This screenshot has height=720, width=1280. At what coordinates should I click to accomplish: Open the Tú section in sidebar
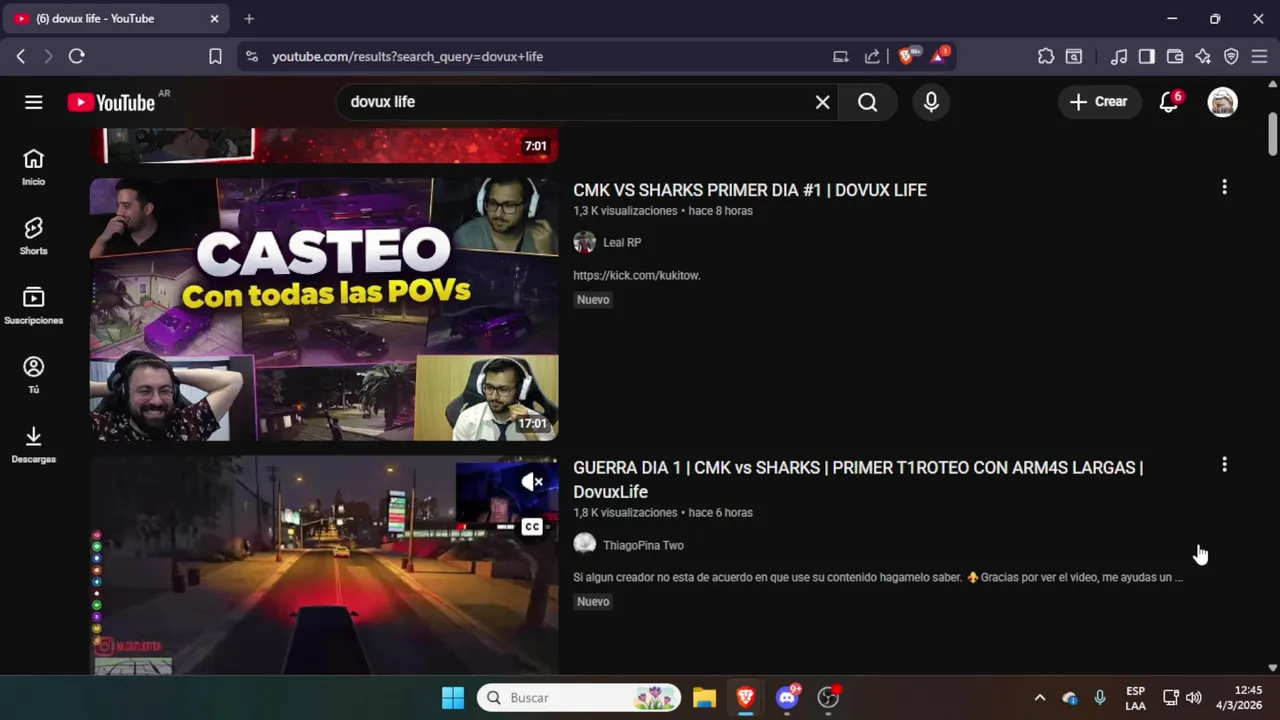coord(34,375)
